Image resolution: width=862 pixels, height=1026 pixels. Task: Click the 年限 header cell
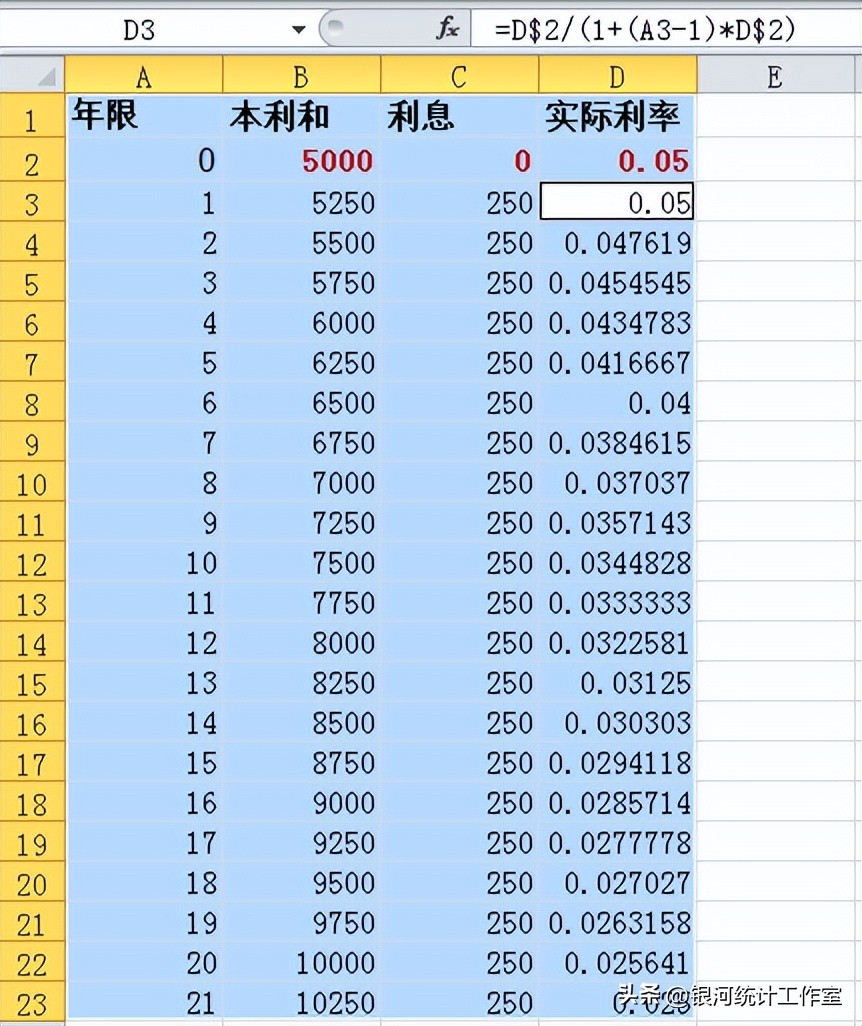click(143, 117)
